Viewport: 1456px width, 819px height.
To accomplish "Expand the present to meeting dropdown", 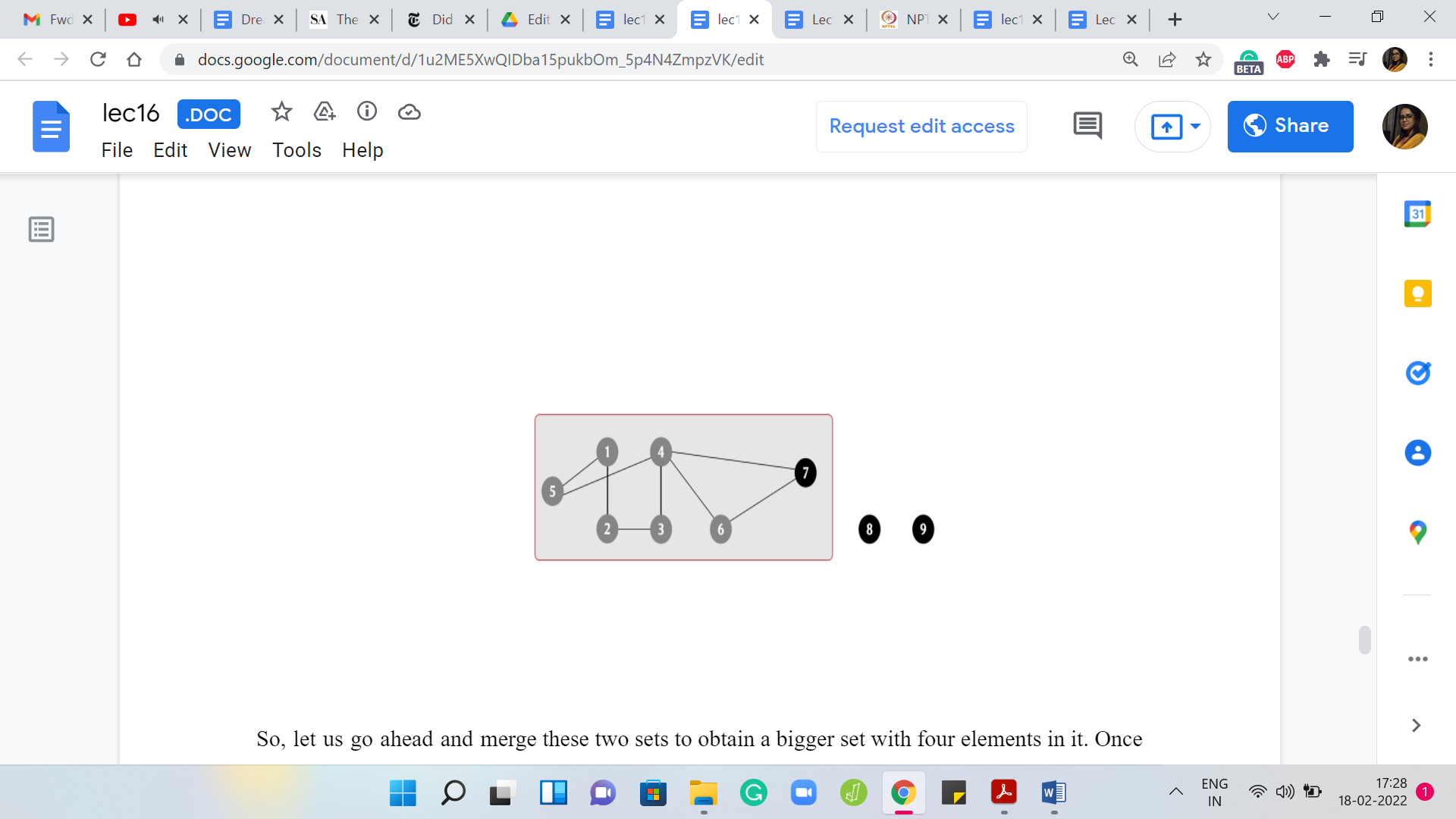I will click(1196, 126).
